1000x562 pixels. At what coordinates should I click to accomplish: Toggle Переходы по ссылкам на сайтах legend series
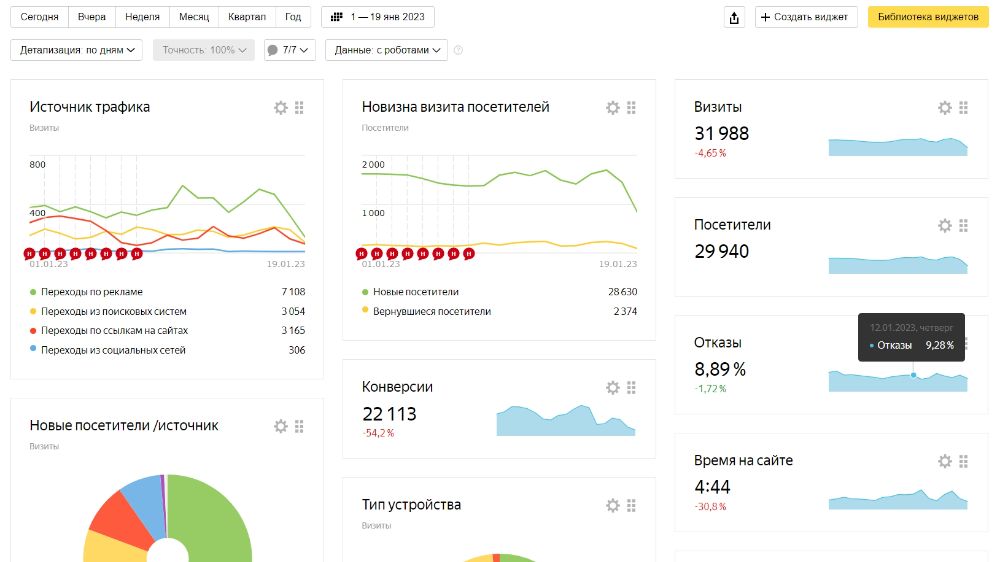tap(108, 330)
